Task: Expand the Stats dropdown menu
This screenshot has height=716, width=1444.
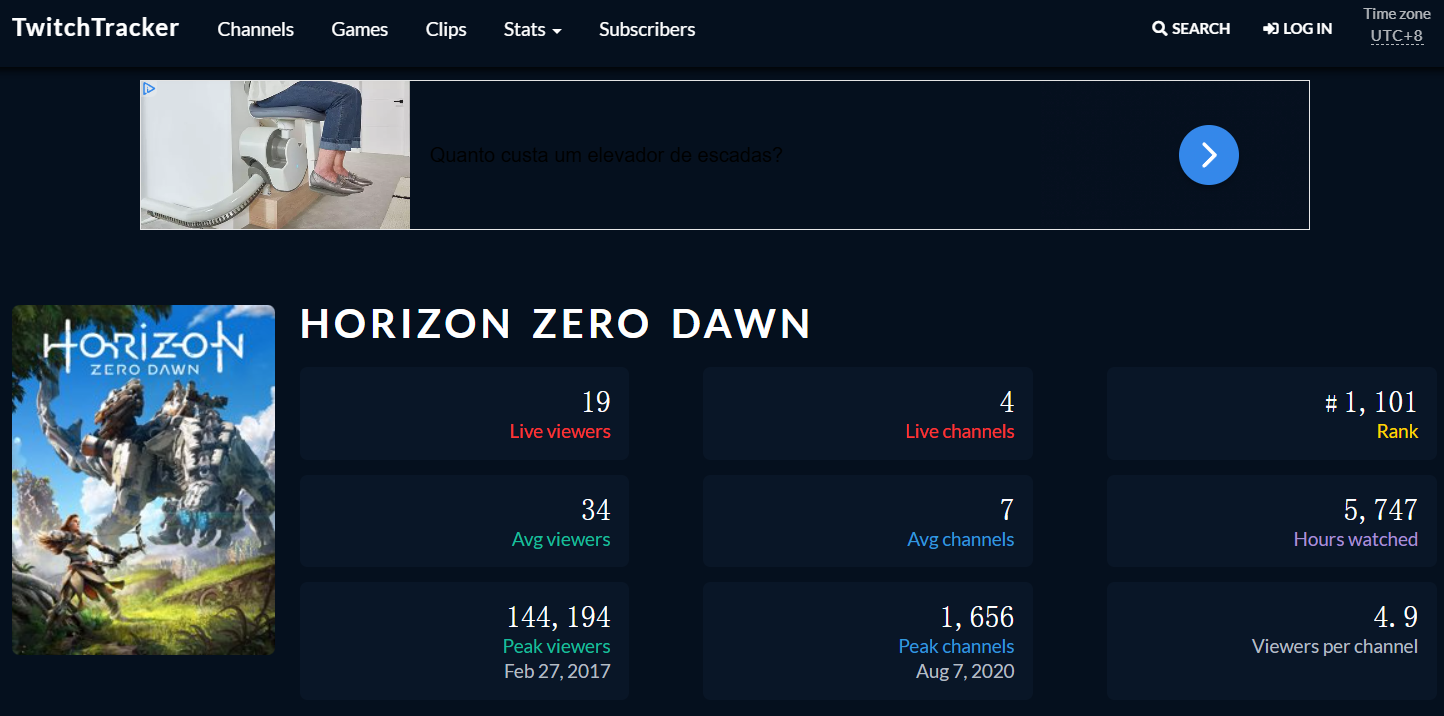Action: point(532,30)
